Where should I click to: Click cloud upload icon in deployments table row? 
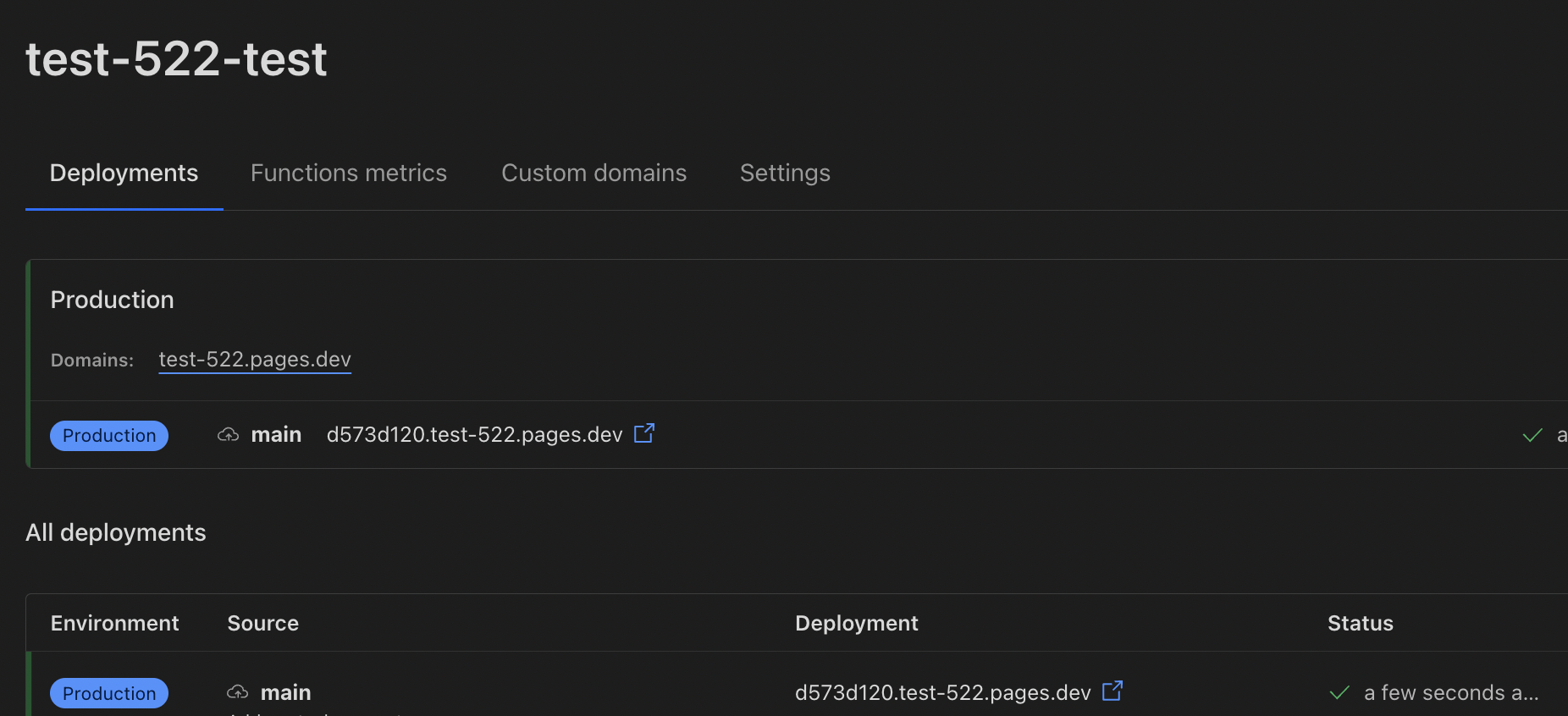[x=238, y=692]
